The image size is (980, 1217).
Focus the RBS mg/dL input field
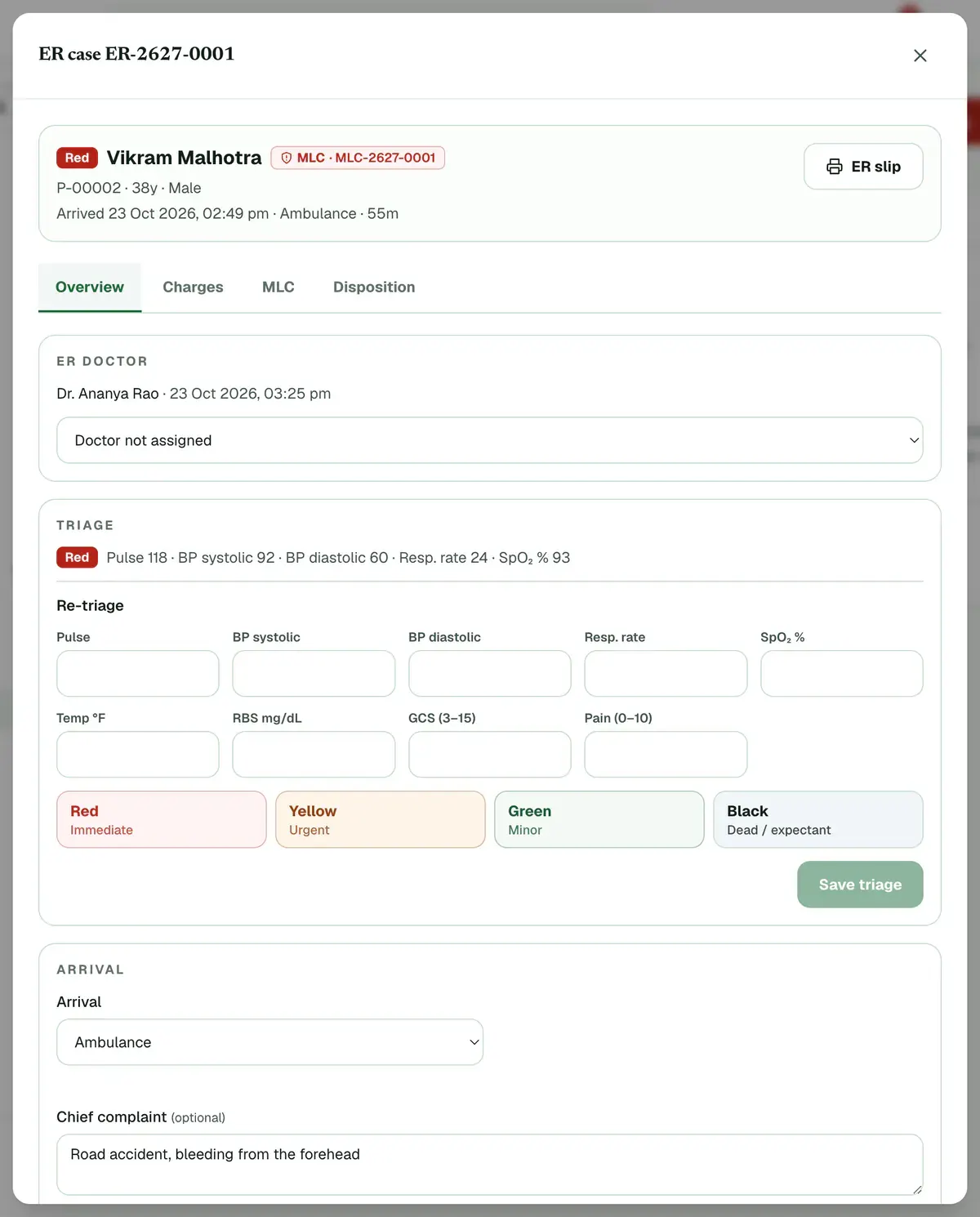(x=314, y=755)
